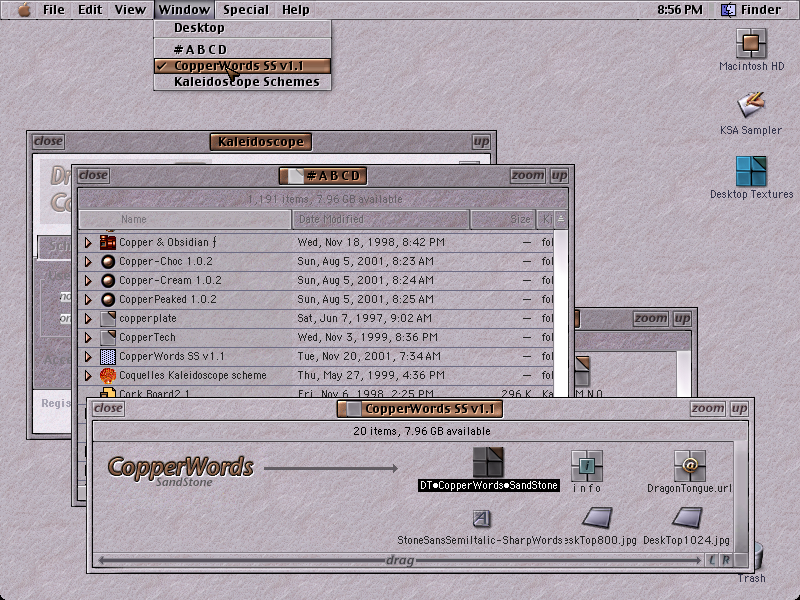Sort the list by the Name column
Screen dimensions: 800x600
coord(185,219)
